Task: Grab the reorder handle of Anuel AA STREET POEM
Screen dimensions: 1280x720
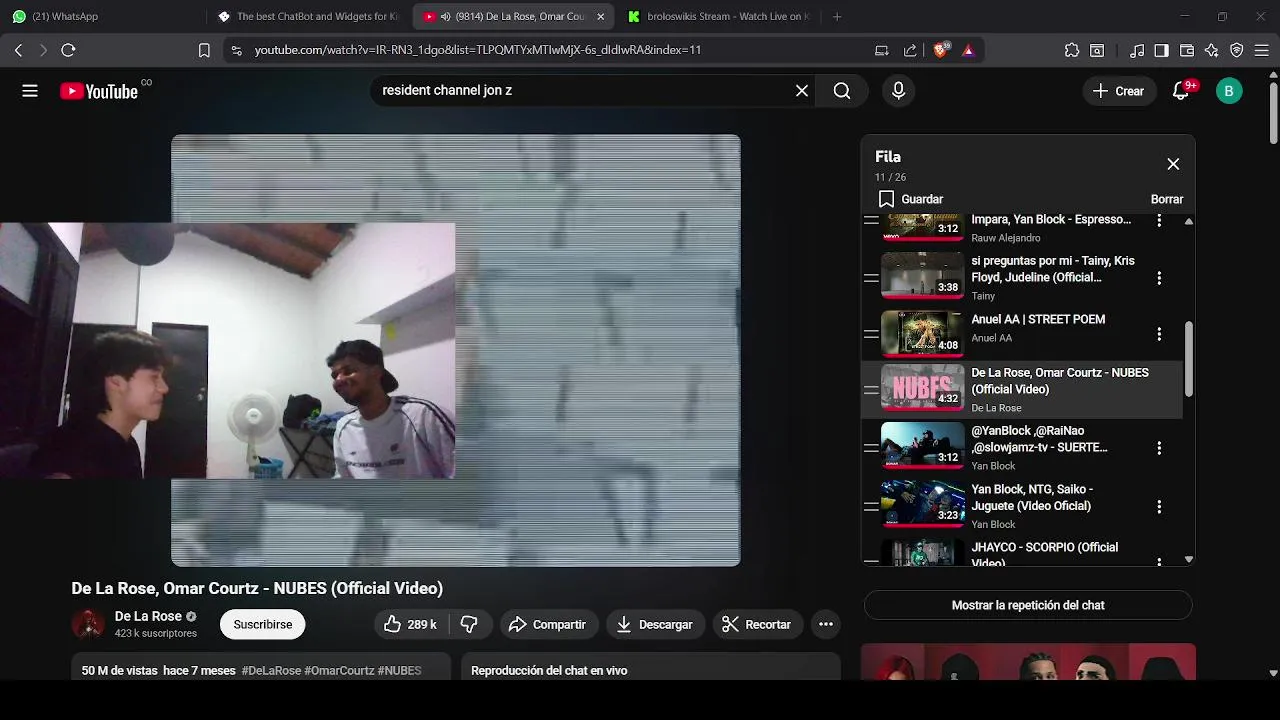Action: click(871, 334)
